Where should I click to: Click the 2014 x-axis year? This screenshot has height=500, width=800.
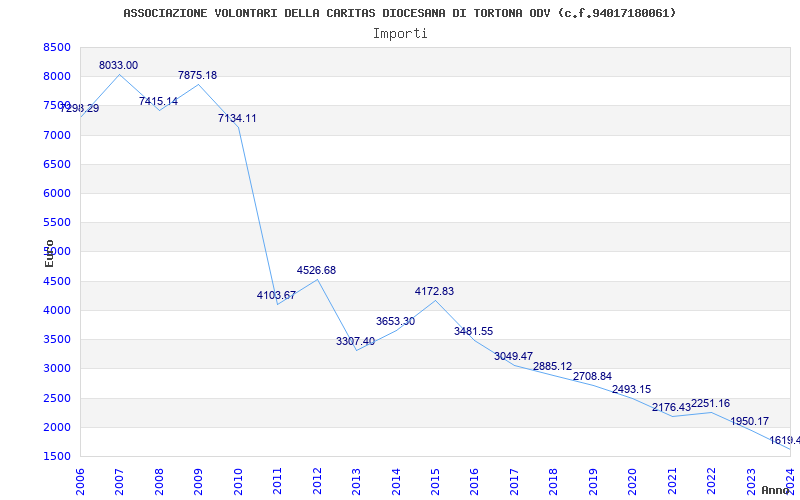[396, 482]
